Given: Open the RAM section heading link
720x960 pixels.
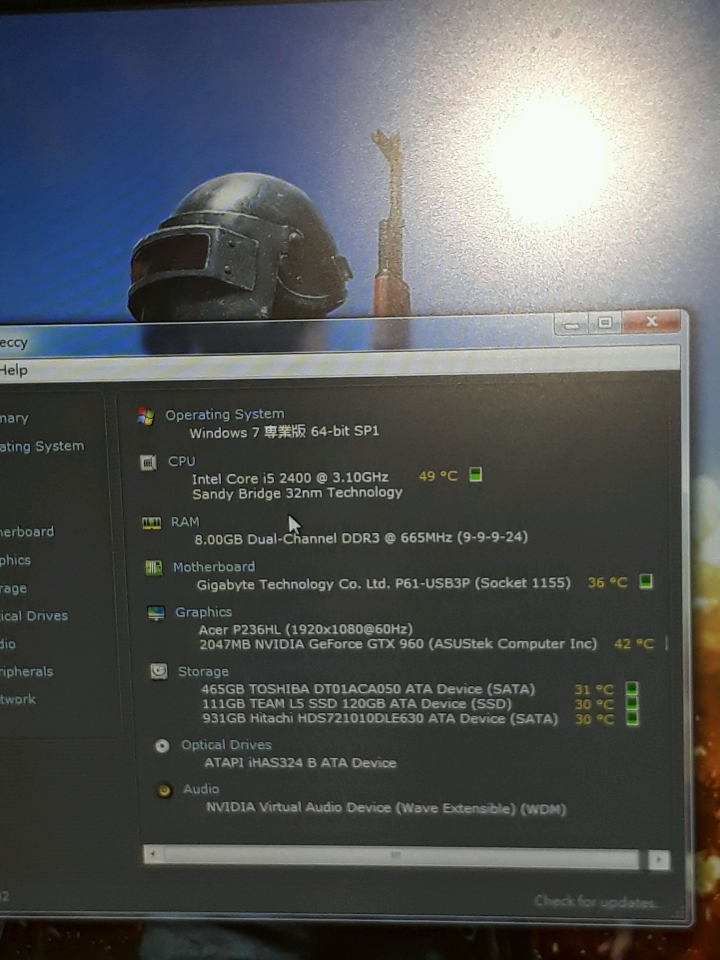Looking at the screenshot, I should point(185,522).
